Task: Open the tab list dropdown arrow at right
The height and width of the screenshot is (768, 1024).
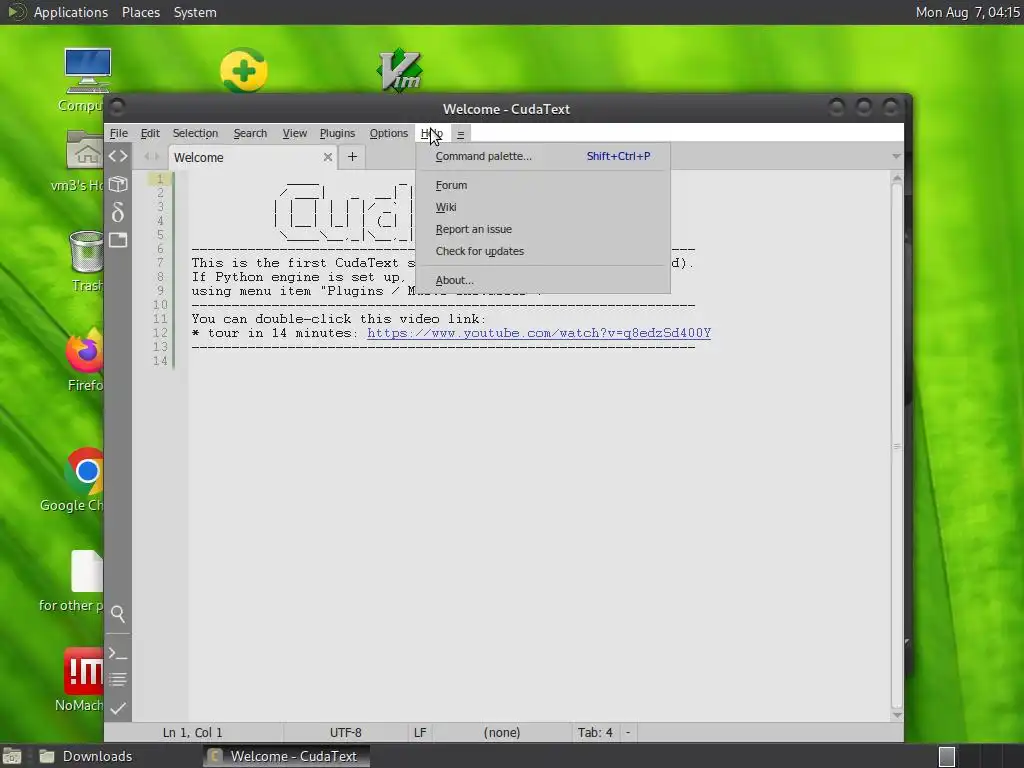Action: coord(896,157)
